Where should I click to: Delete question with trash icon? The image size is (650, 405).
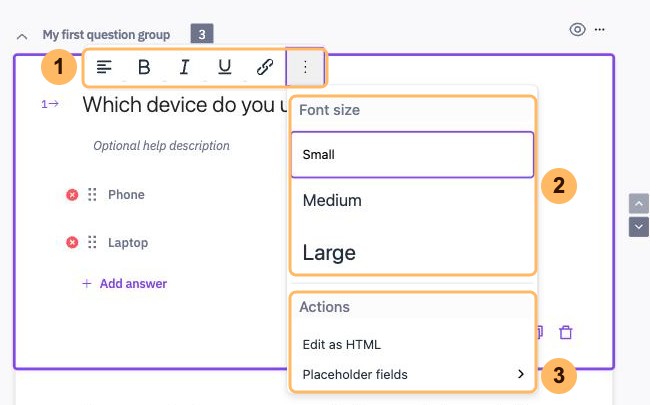(x=565, y=332)
